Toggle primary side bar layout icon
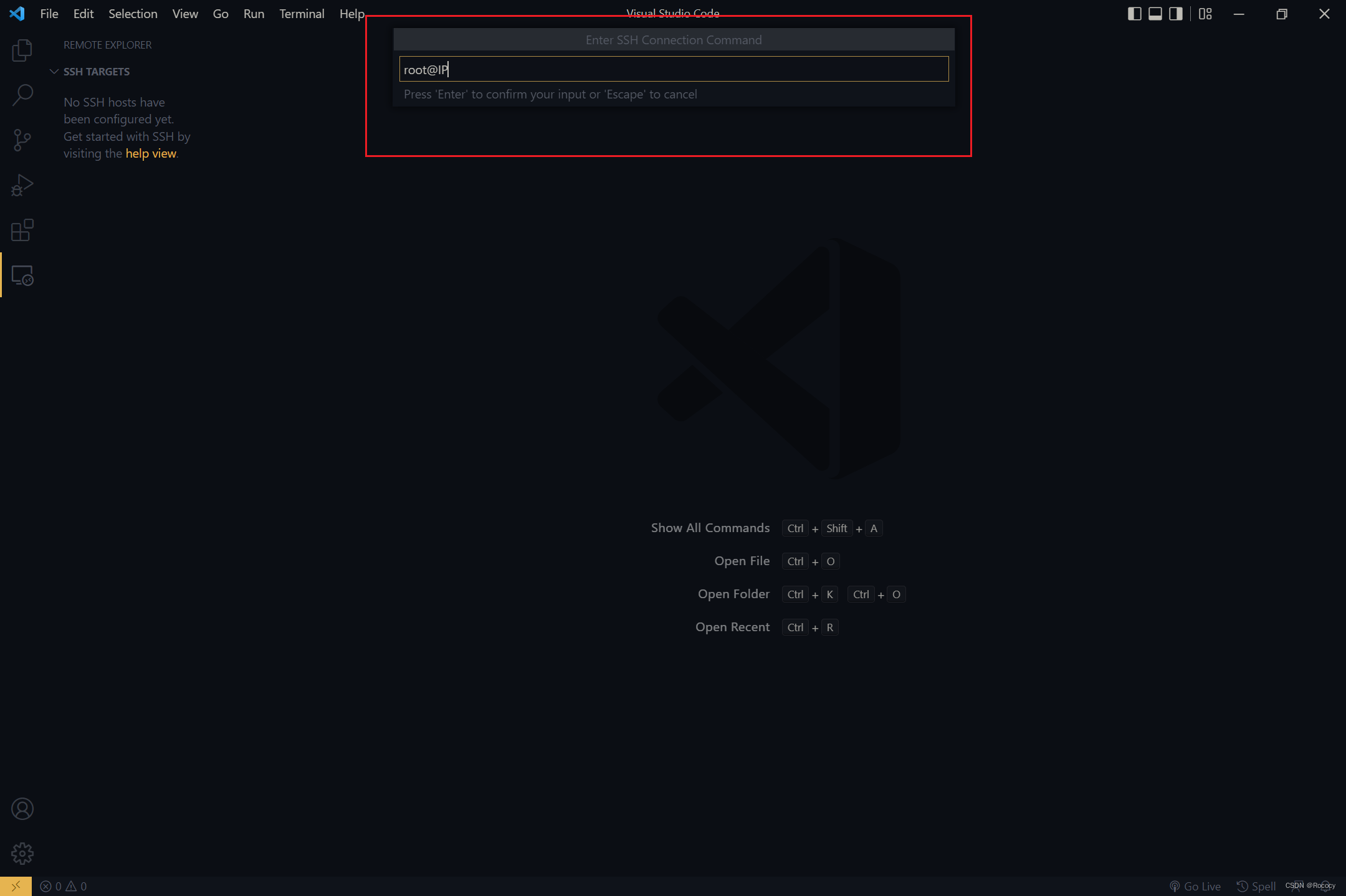Image resolution: width=1346 pixels, height=896 pixels. click(1135, 14)
